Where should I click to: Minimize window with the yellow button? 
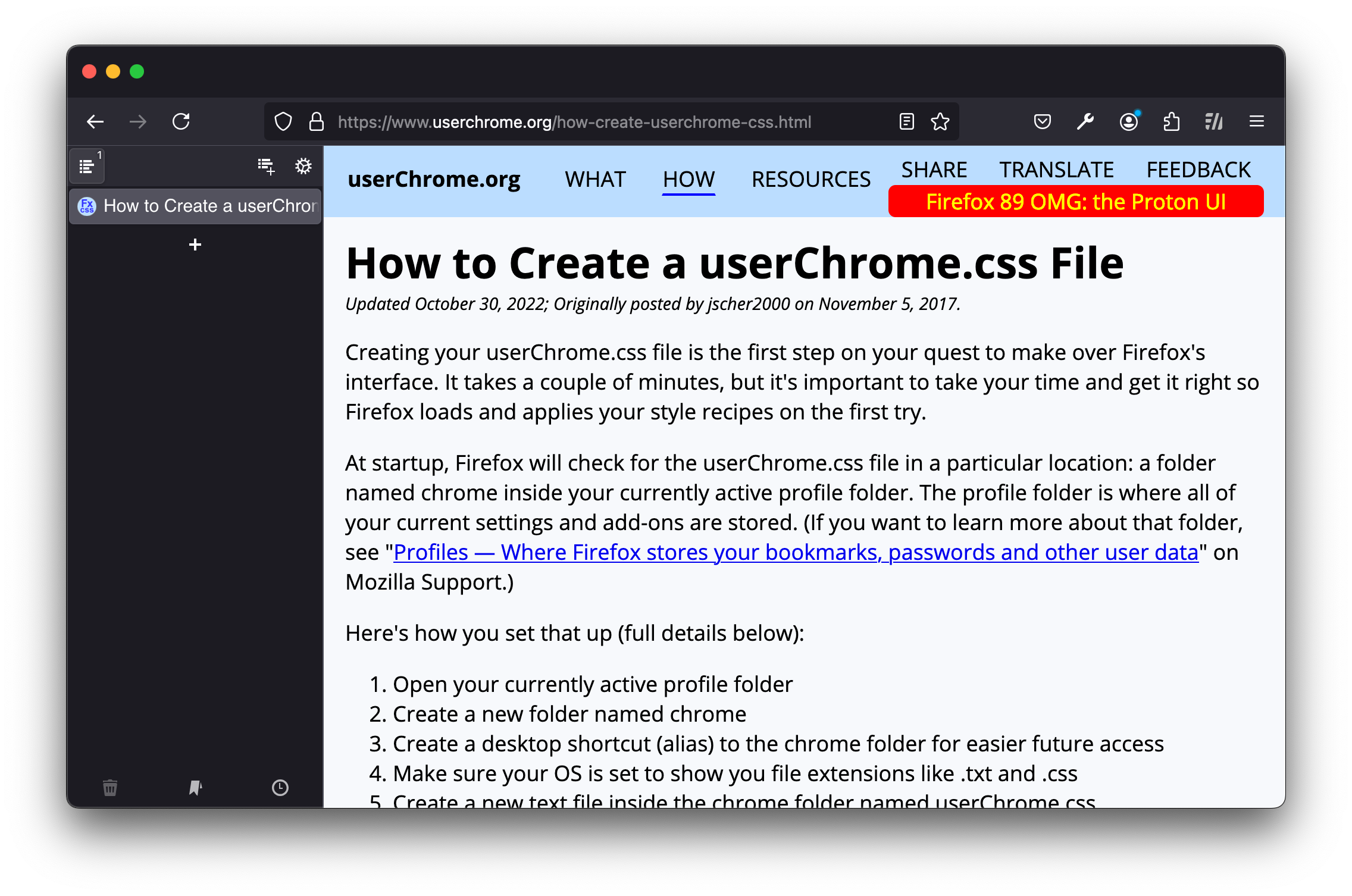pos(113,71)
